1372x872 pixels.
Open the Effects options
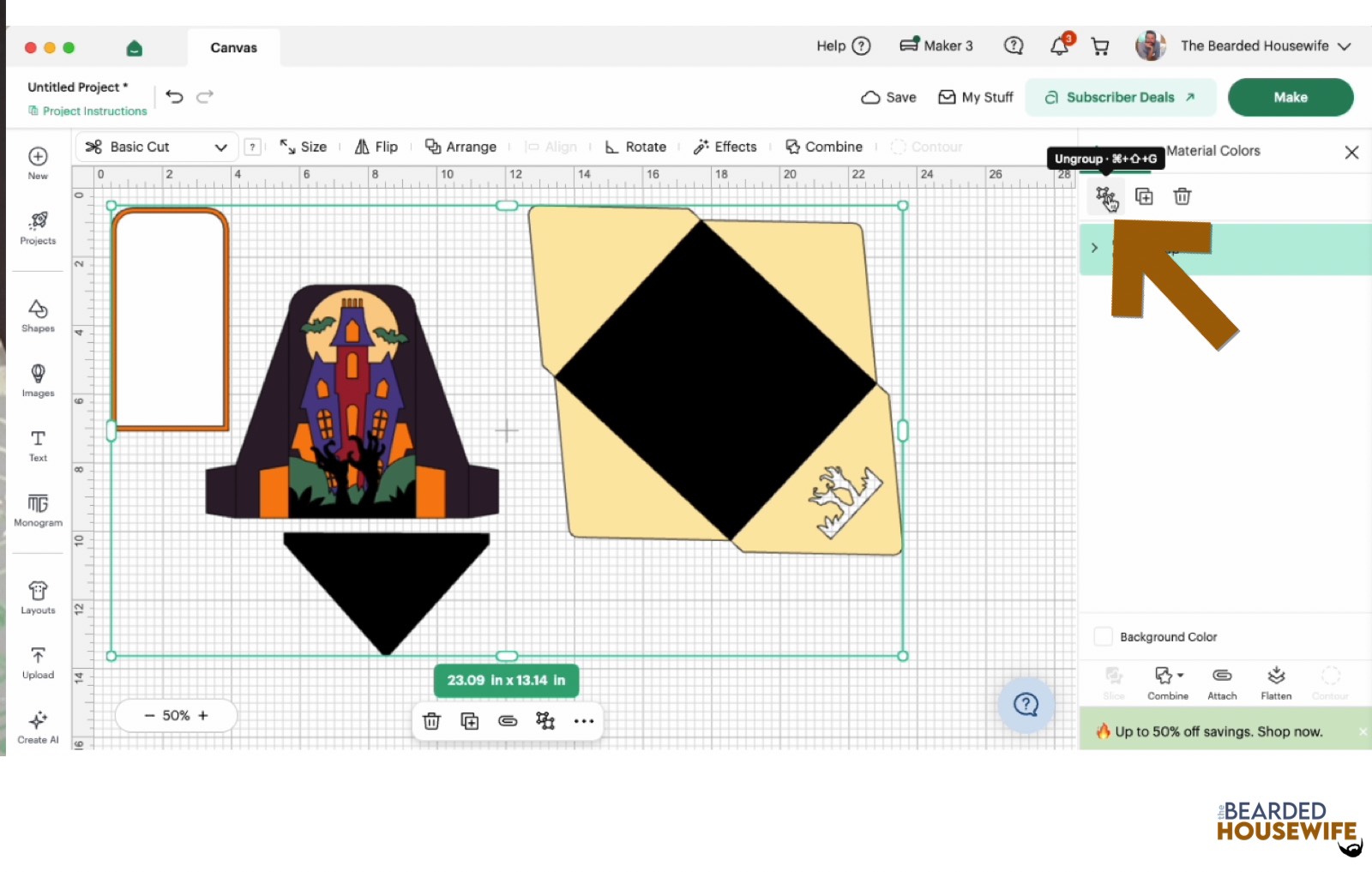click(725, 147)
